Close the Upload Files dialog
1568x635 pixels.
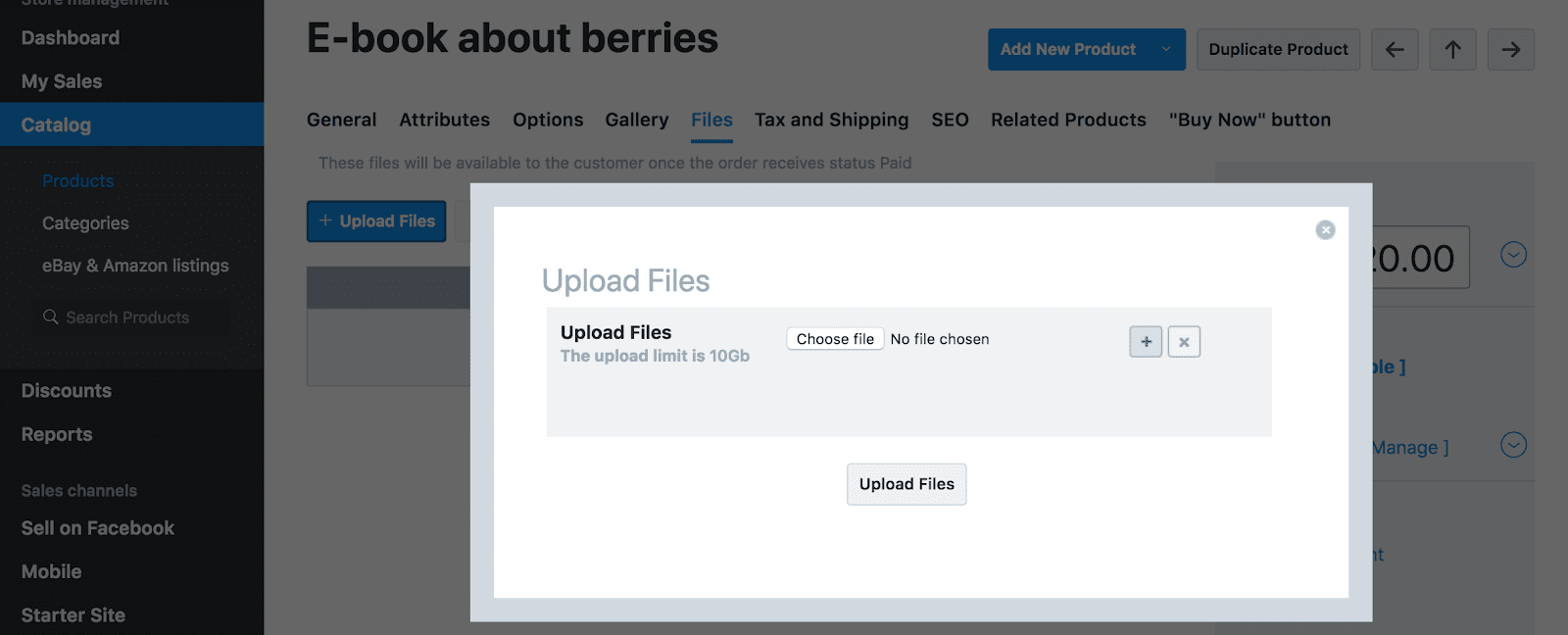click(x=1325, y=230)
